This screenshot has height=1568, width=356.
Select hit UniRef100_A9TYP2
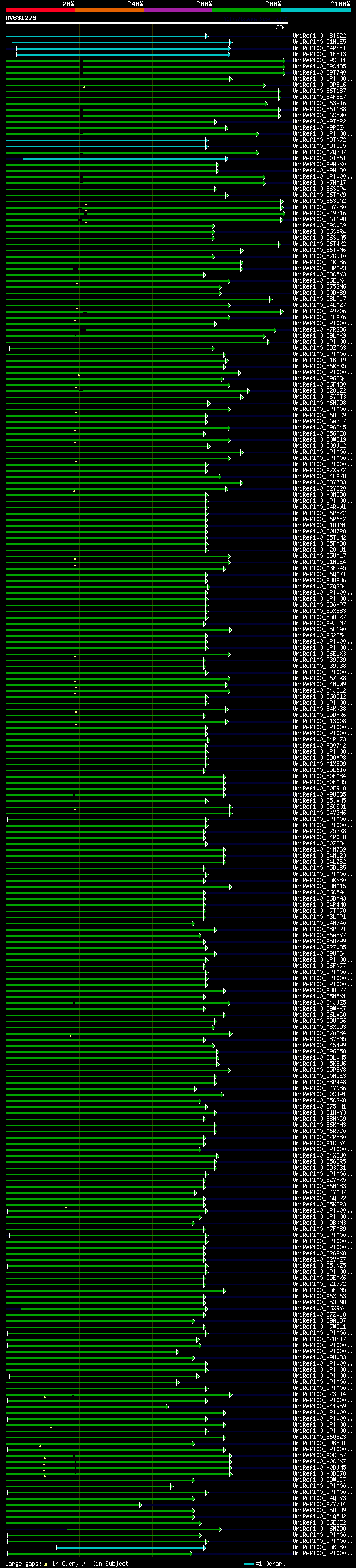pos(319,122)
